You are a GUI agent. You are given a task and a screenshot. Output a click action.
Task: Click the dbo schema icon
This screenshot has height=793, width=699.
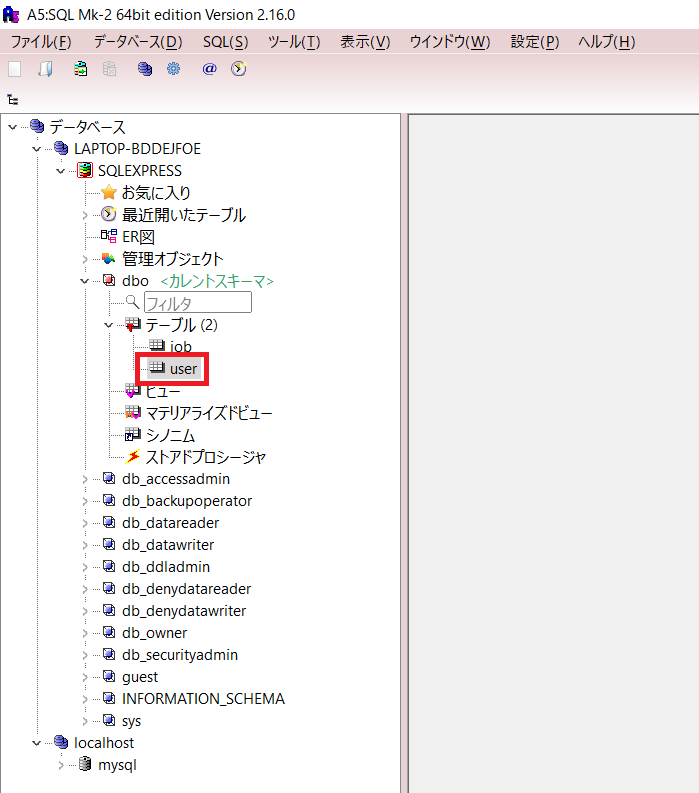(109, 280)
